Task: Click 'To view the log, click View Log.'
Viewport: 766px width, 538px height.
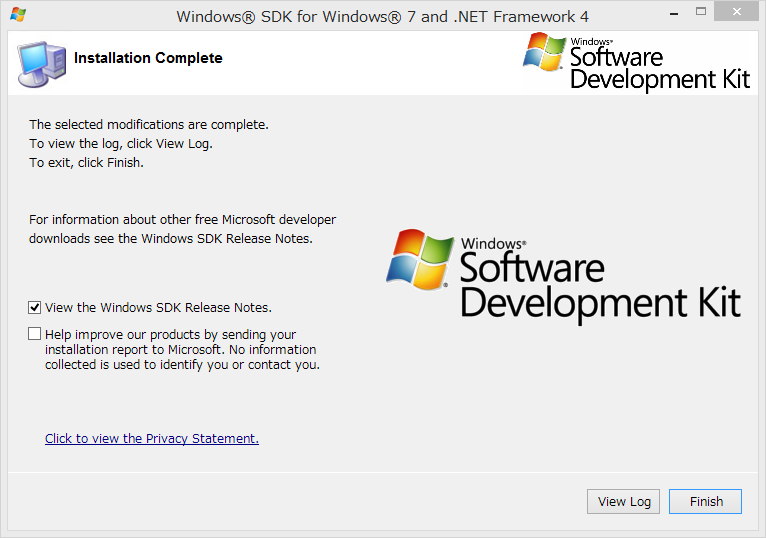Action: (121, 144)
